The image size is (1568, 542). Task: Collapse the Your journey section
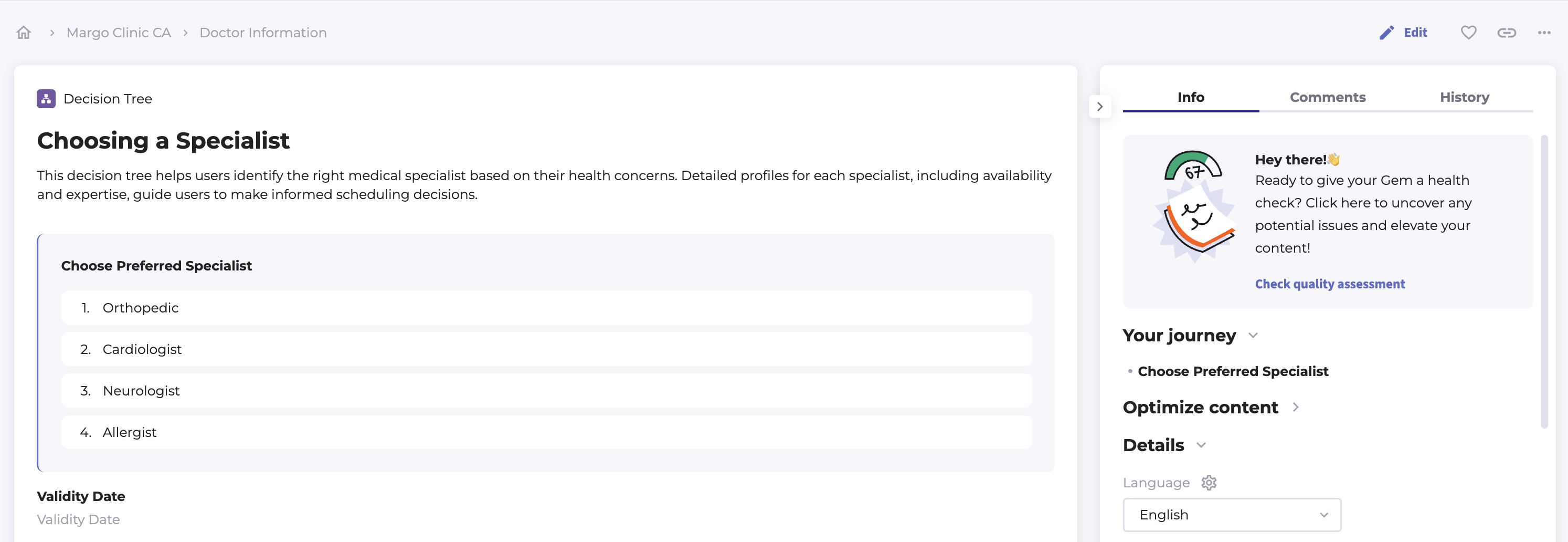tap(1253, 336)
